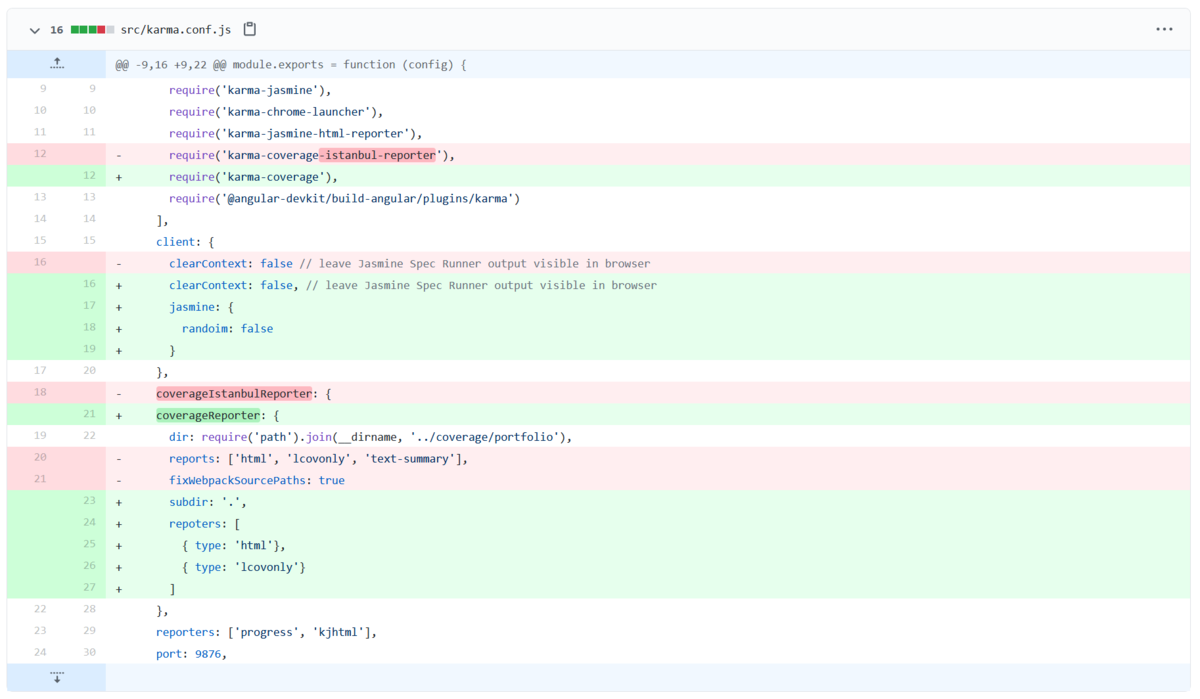This screenshot has width=1200, height=699.
Task: Click the removed 'coverageIstanbulReporter: {' line
Action: coord(648,394)
